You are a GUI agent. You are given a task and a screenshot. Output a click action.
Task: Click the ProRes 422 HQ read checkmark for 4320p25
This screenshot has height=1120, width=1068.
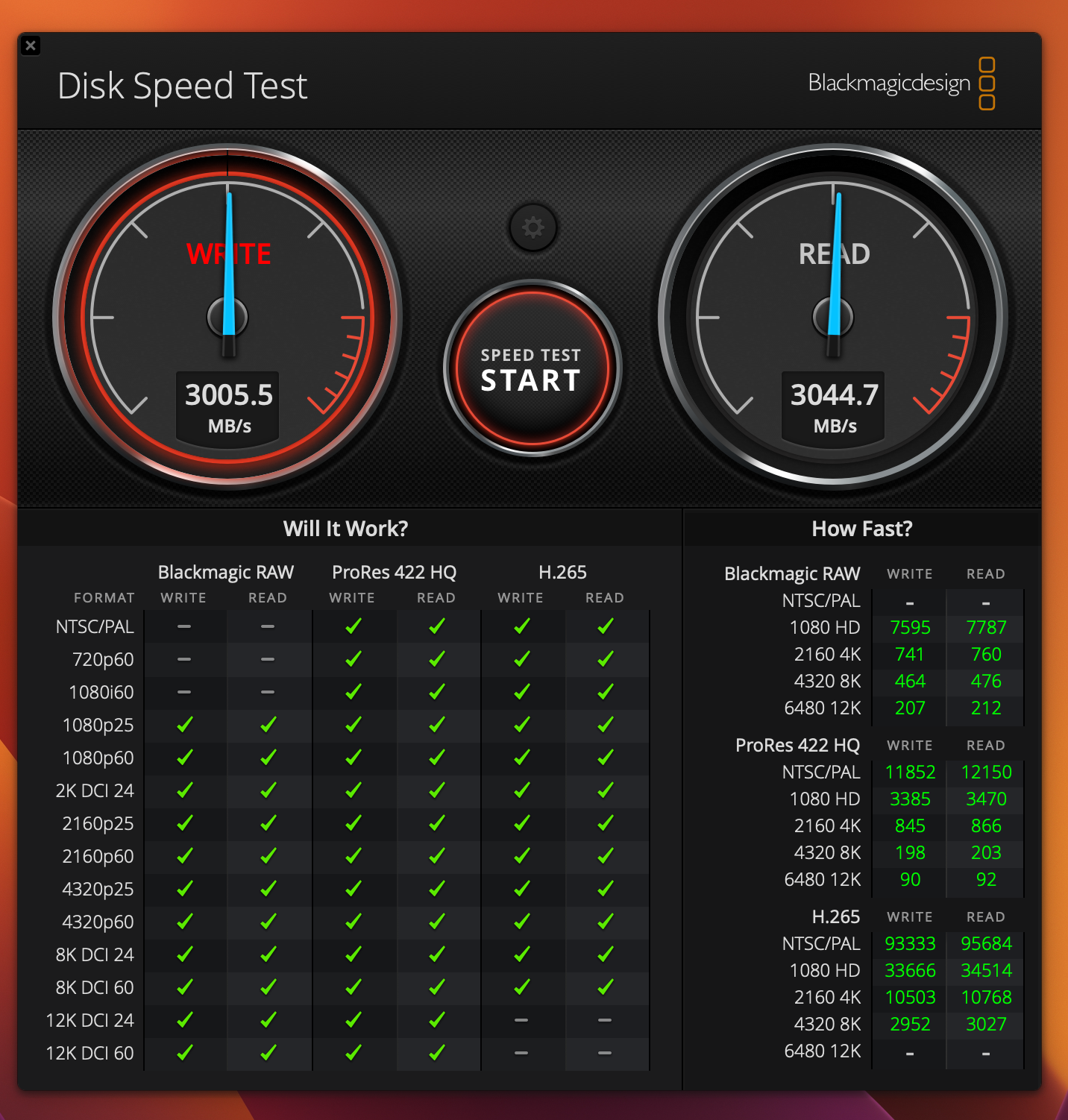(x=437, y=889)
